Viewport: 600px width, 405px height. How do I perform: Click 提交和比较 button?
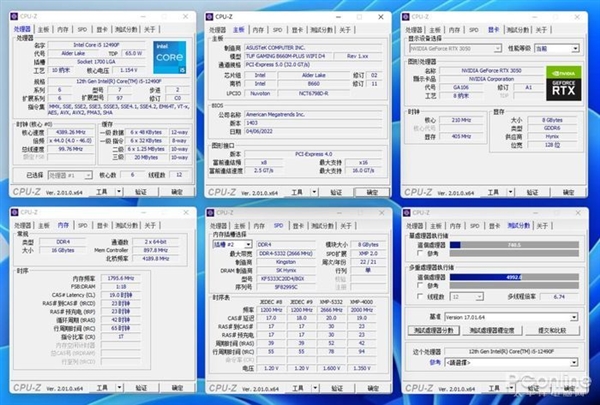tap(552, 330)
